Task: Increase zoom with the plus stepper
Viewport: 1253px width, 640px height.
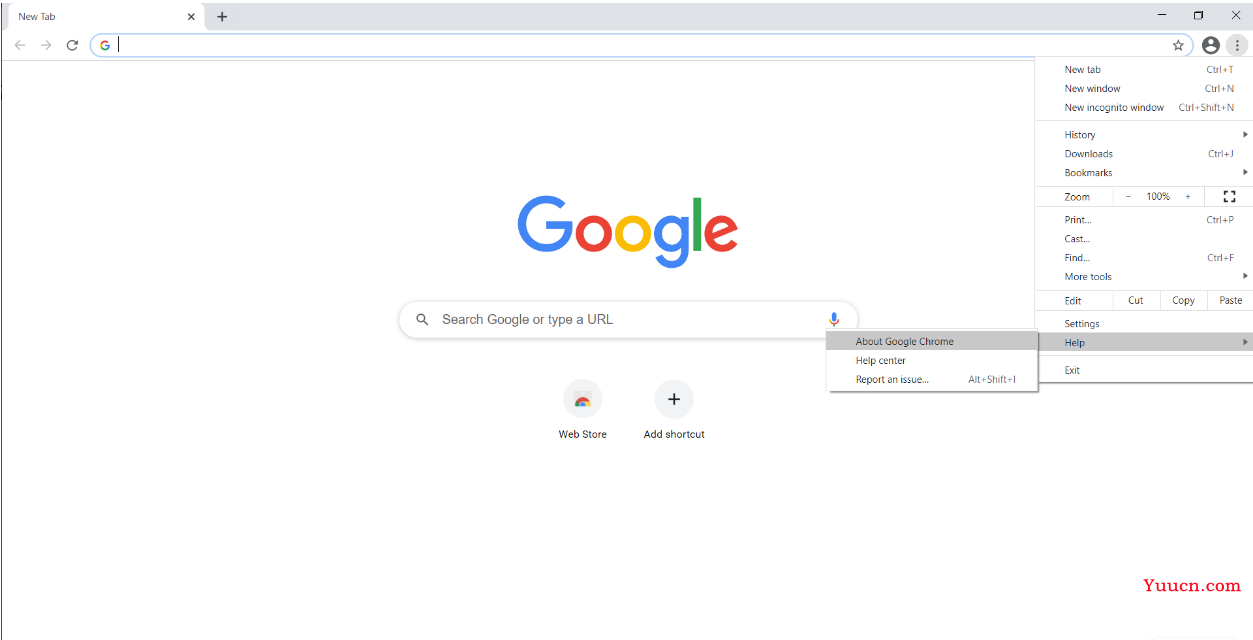Action: tap(1188, 197)
